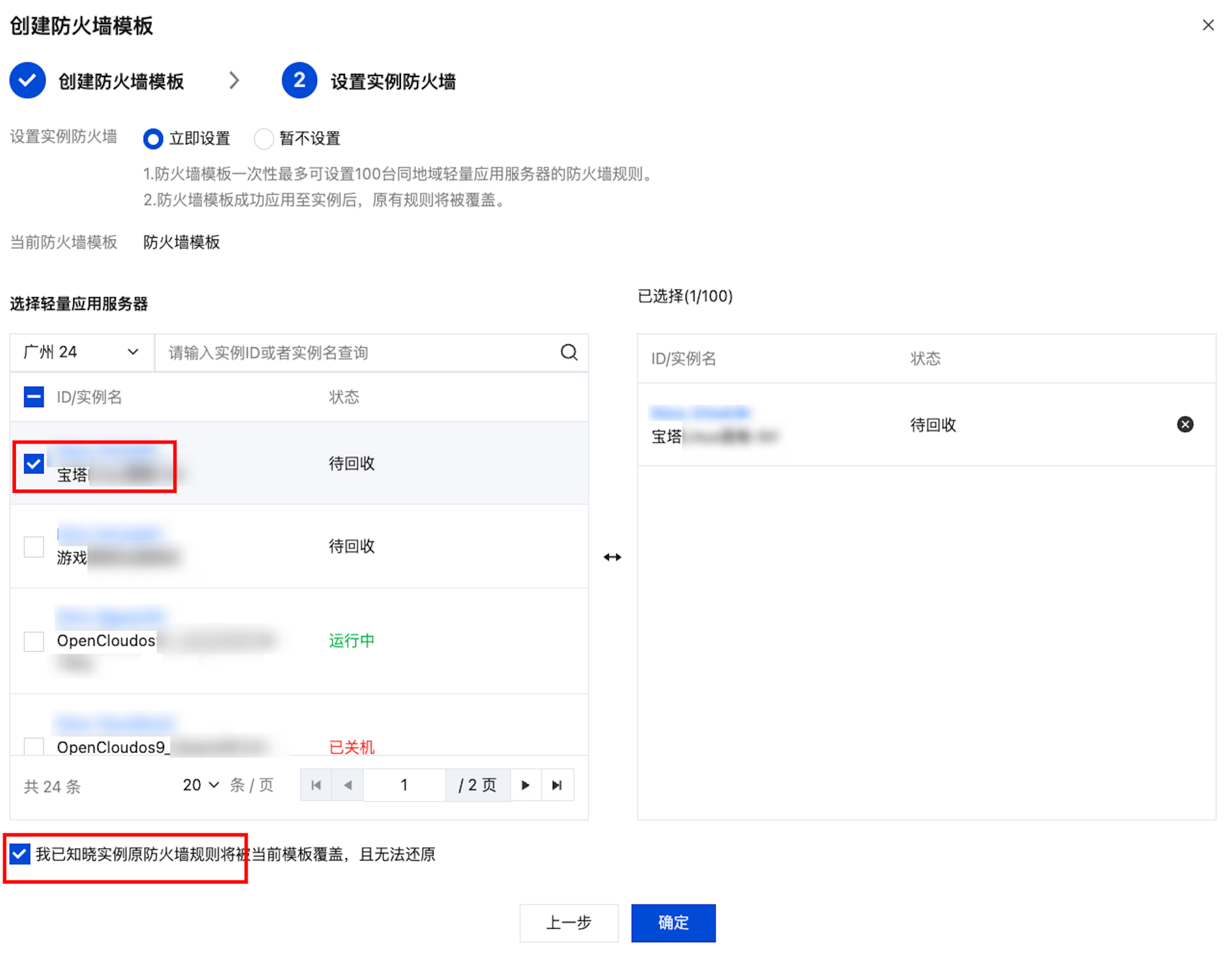The height and width of the screenshot is (958, 1232).
Task: Jump to last page arrow
Action: [557, 785]
